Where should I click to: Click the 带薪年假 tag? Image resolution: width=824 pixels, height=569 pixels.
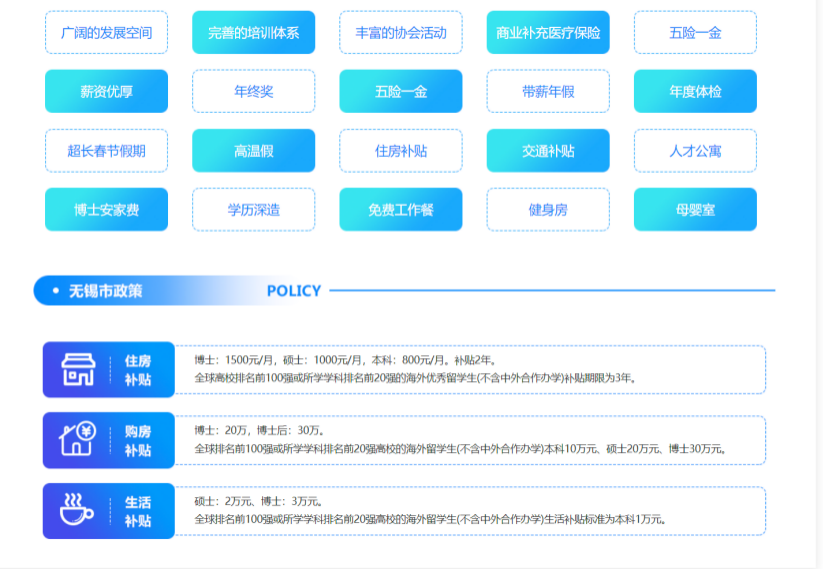coord(548,91)
